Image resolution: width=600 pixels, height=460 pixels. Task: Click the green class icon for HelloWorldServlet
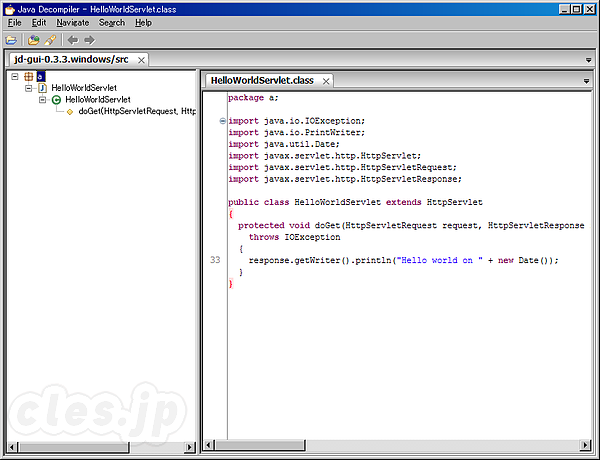(57, 100)
